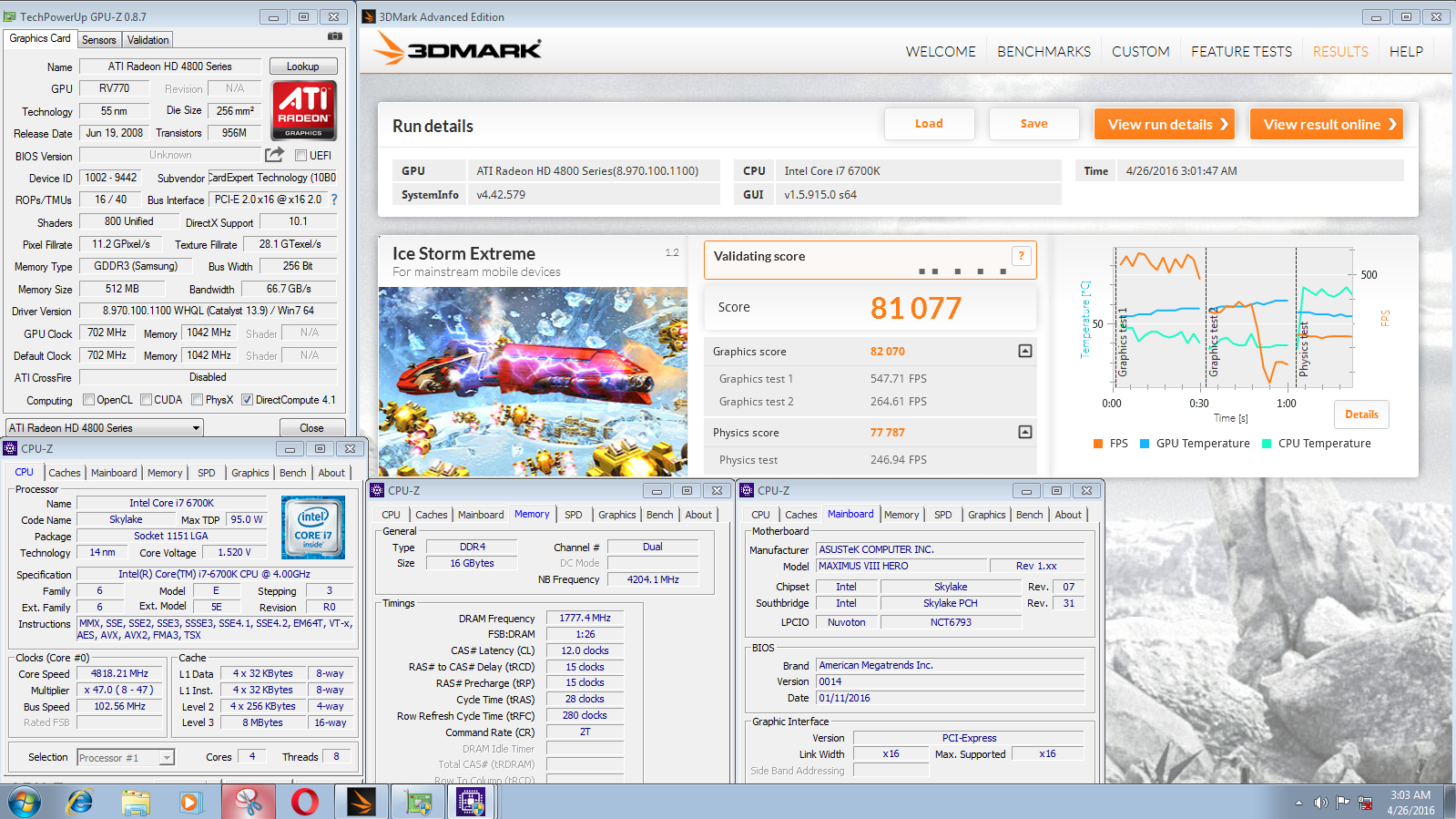Toggle the DirectCompute 4.1 checkbox

(x=247, y=399)
